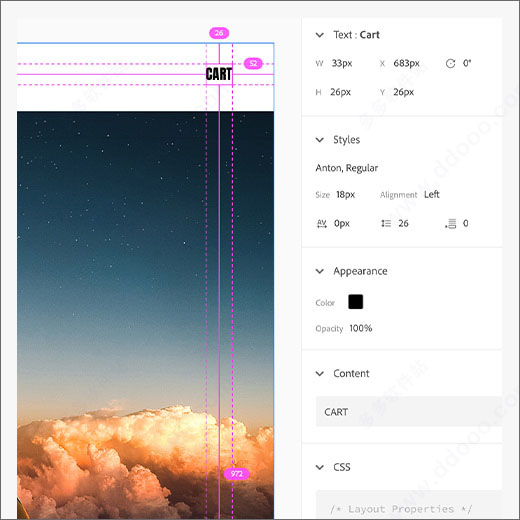Select the CART text on canvas

point(219,74)
